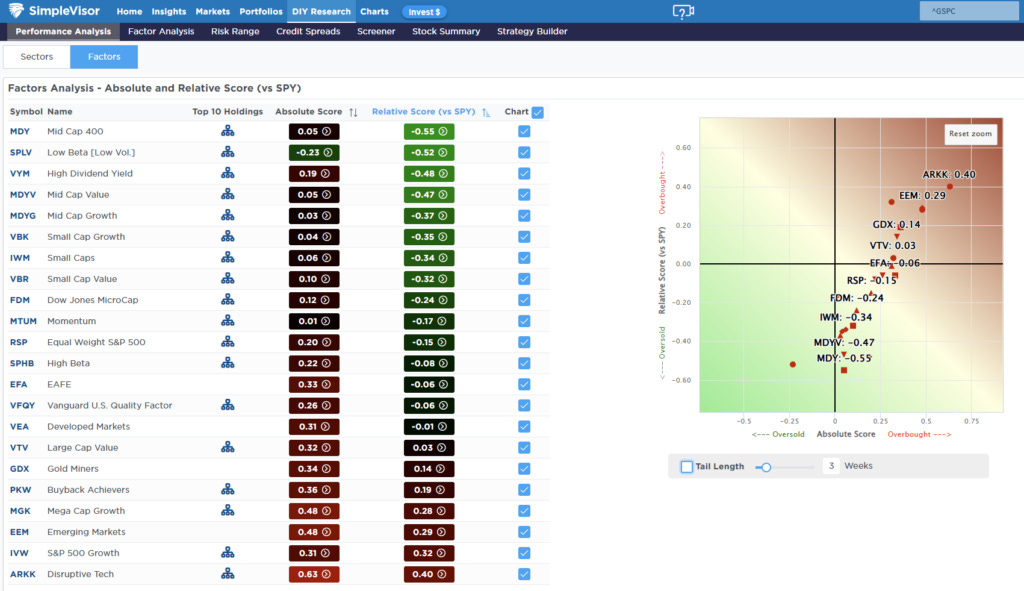This screenshot has height=591, width=1024.
Task: Open the Strategy Builder page
Action: pyautogui.click(x=532, y=31)
